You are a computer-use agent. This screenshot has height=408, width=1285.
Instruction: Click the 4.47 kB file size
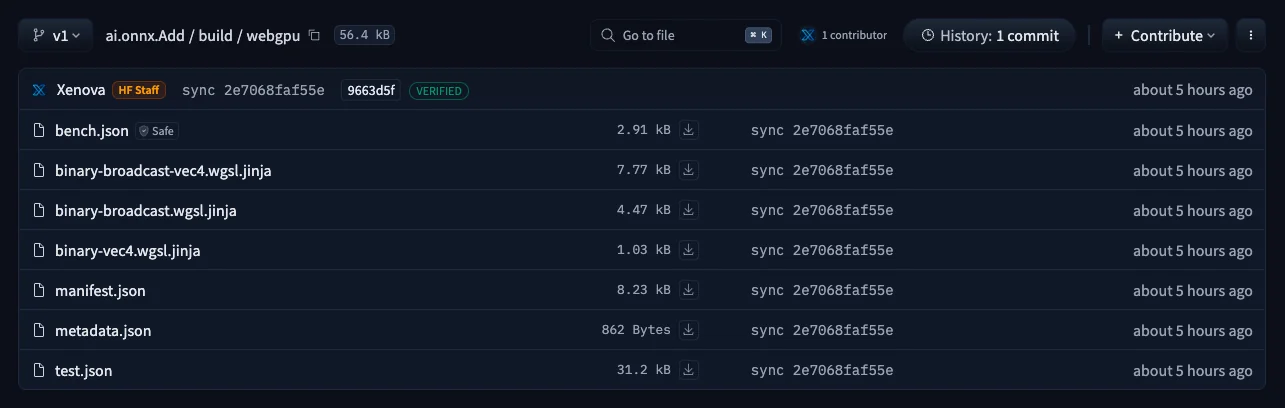pyautogui.click(x=644, y=211)
